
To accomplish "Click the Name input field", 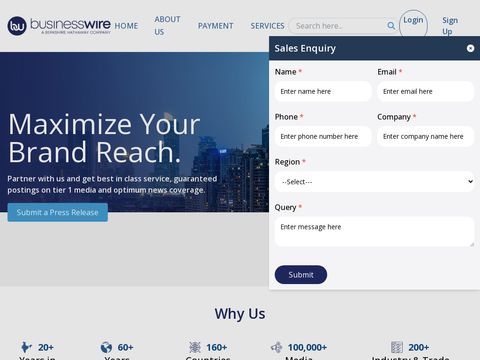I will [x=323, y=91].
